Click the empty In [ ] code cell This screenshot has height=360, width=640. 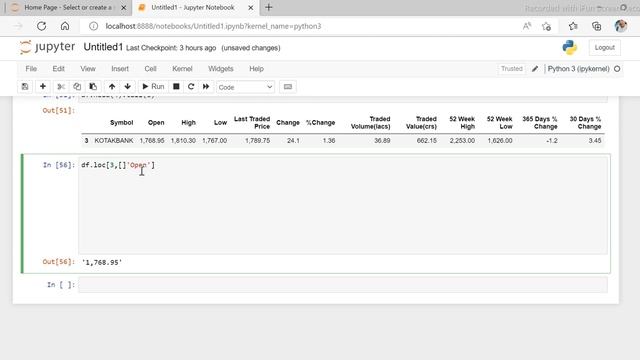(x=343, y=284)
